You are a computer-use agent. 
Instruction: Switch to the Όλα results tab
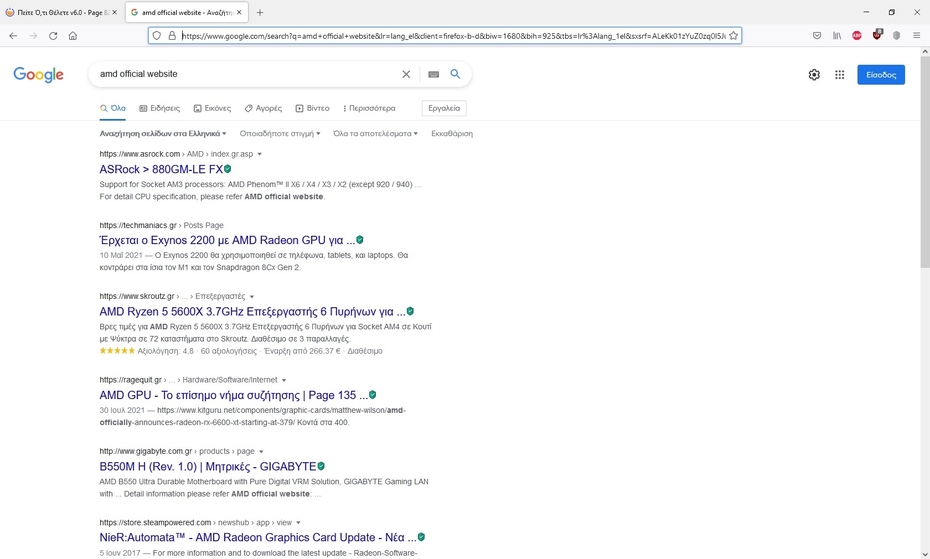pos(113,108)
